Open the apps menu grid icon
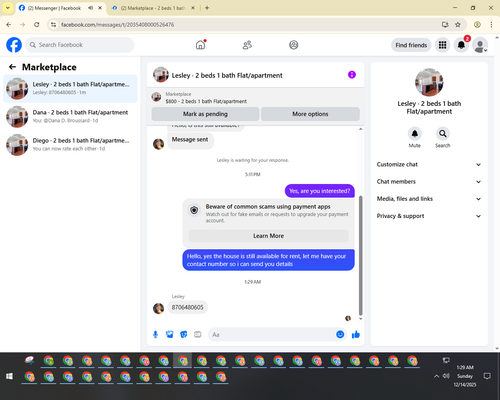Viewport: 500px width, 400px height. coord(442,45)
